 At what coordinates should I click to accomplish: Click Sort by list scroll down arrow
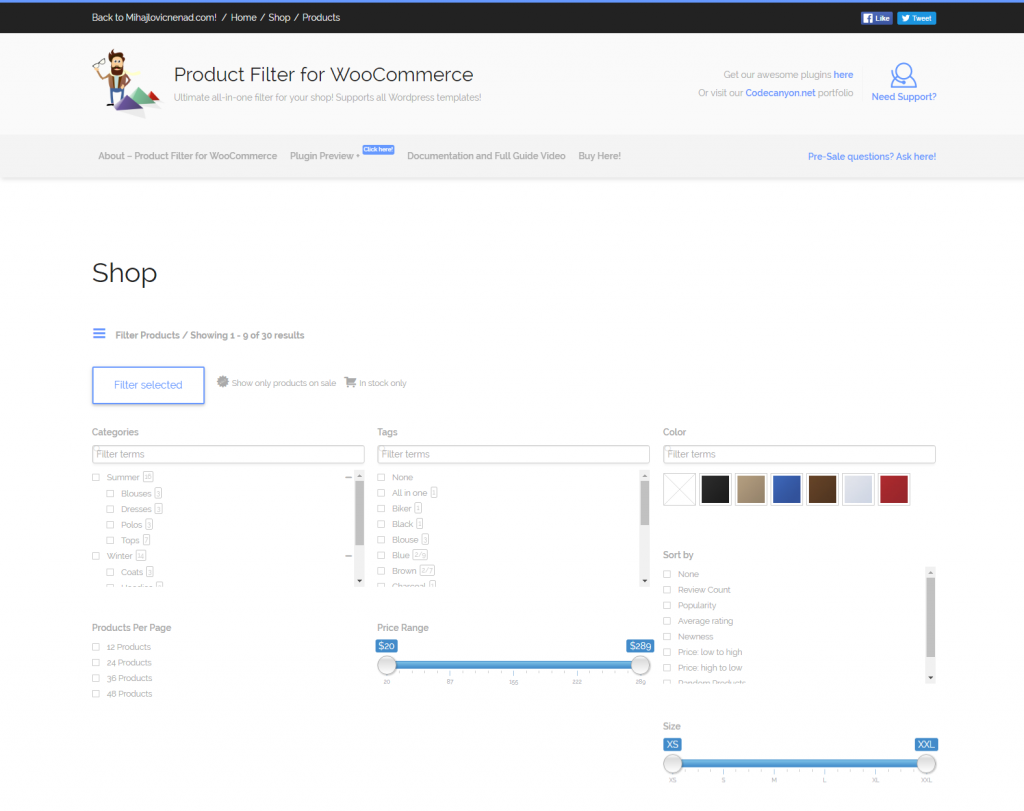931,678
